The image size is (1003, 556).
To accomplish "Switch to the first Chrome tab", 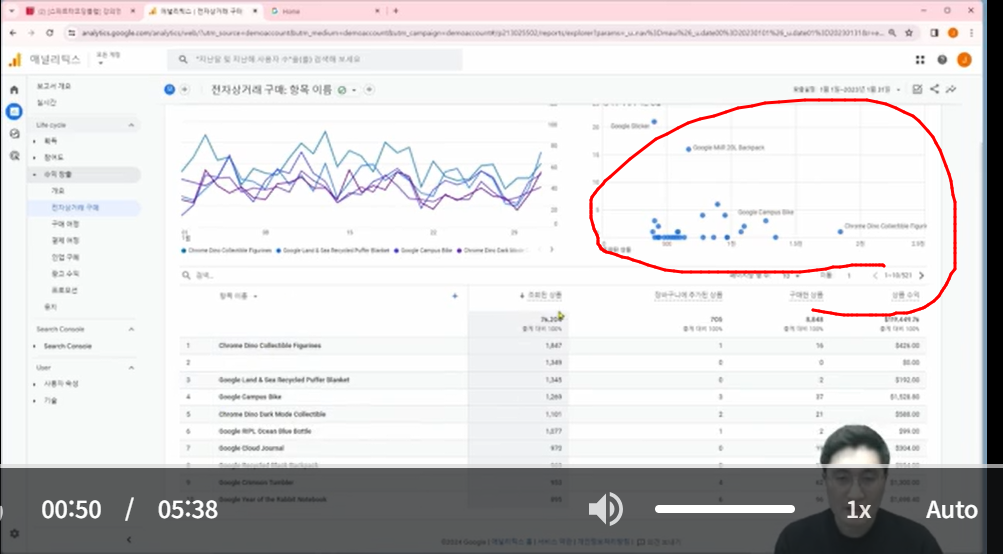I will tap(78, 12).
